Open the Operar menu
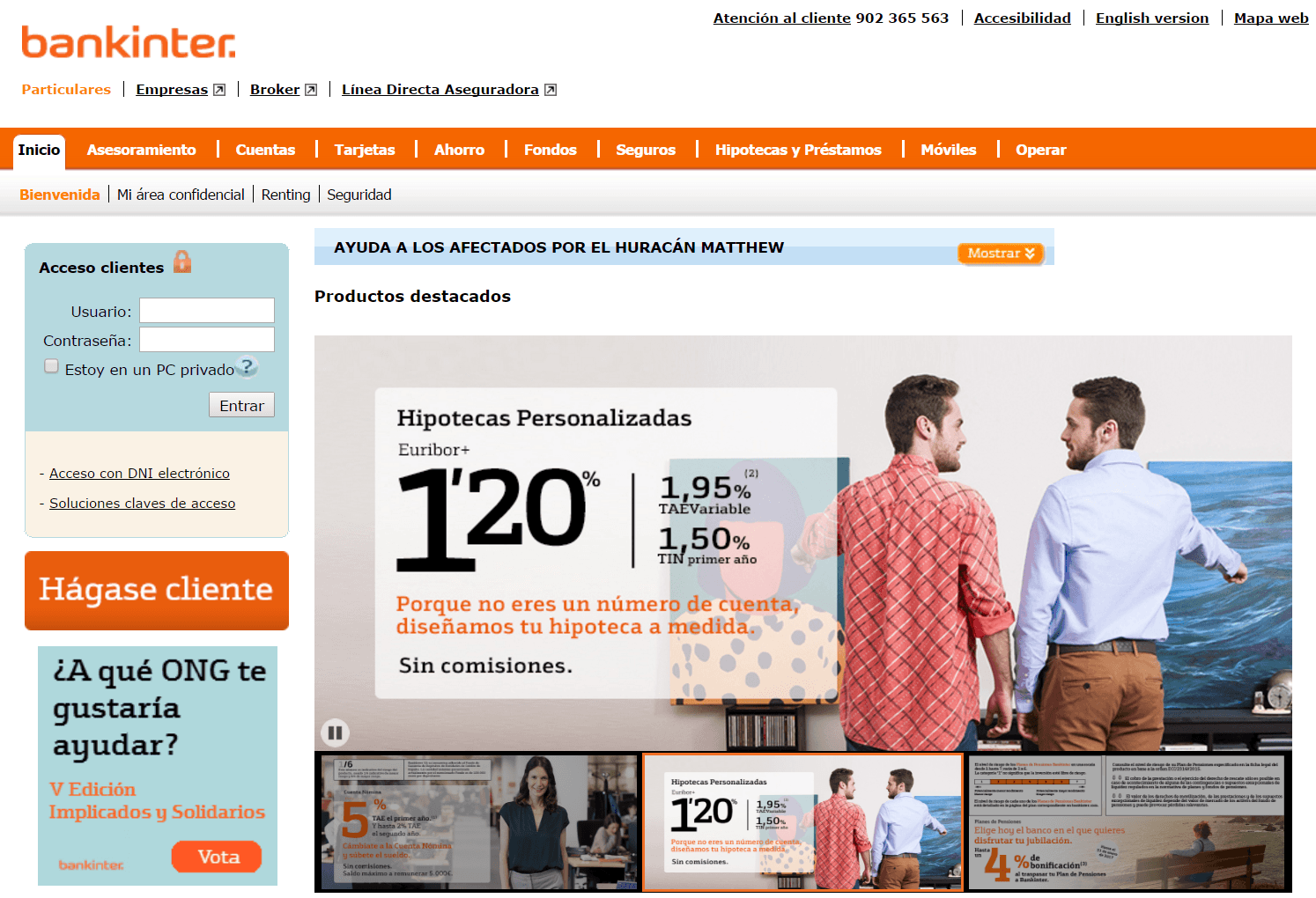Viewport: 1316px width, 898px height. coord(1041,150)
